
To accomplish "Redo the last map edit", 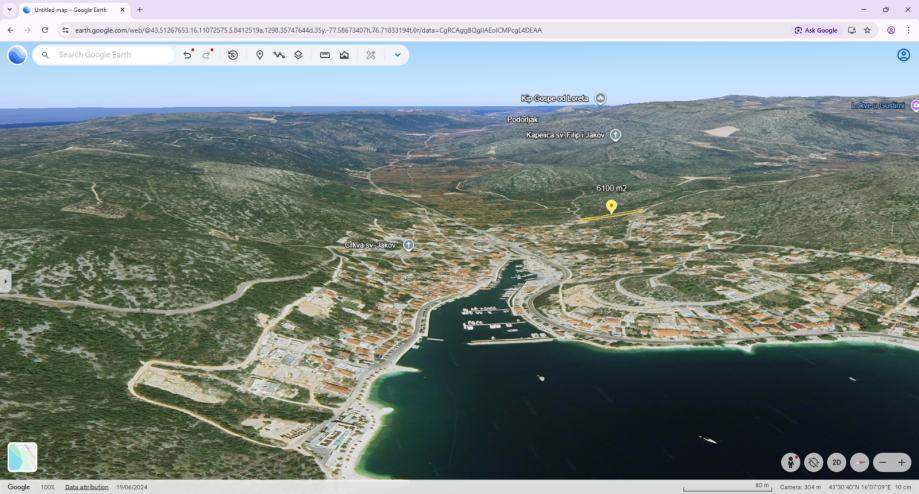I will 207,54.
